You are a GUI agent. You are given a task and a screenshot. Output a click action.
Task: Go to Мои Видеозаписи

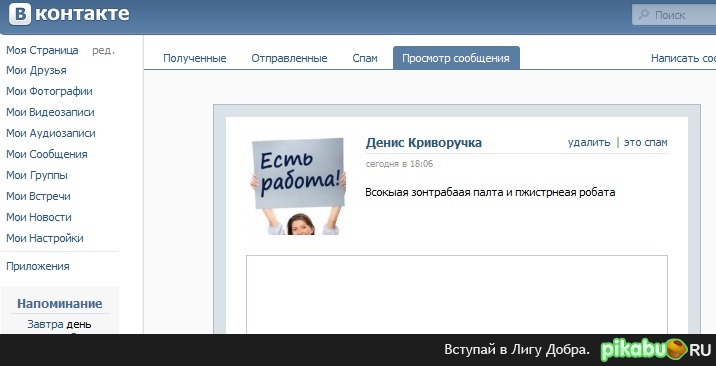point(50,113)
